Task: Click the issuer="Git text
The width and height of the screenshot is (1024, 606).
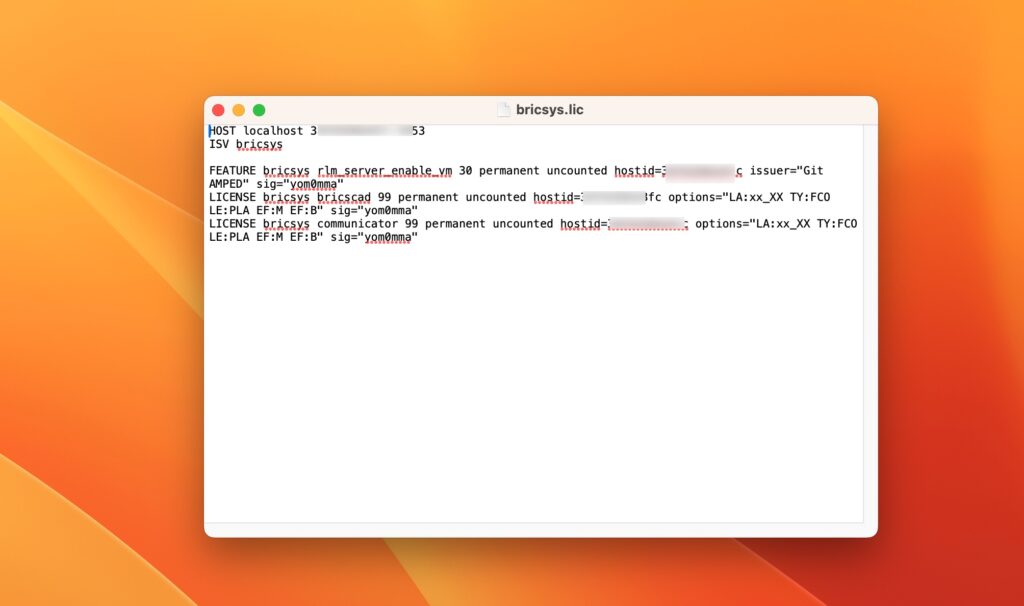Action: pos(787,171)
